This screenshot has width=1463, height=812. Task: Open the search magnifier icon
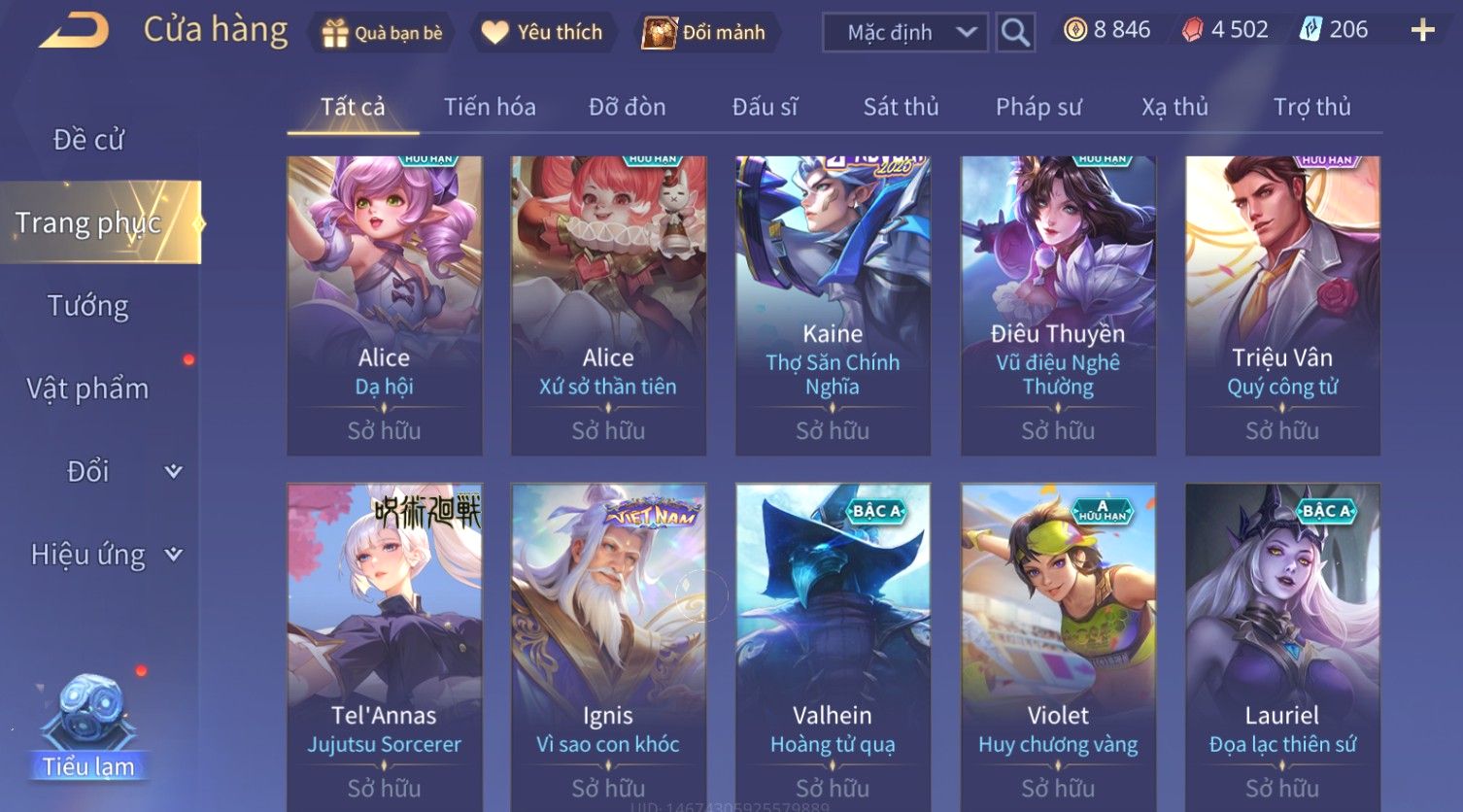(x=1015, y=32)
